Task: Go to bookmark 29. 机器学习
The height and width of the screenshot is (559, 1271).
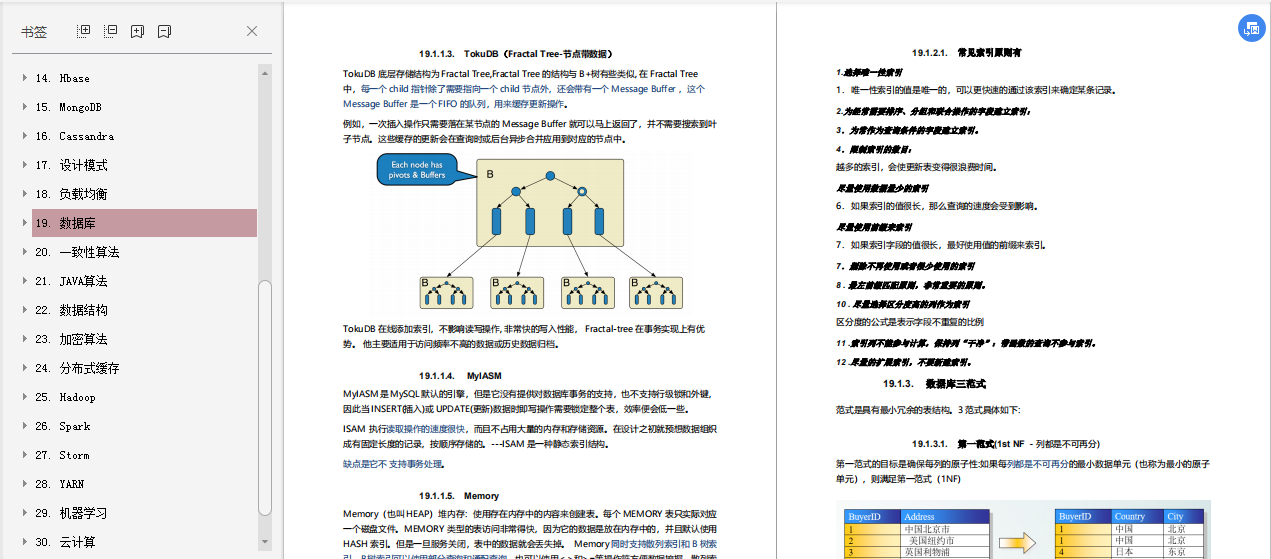Action: pyautogui.click(x=71, y=513)
